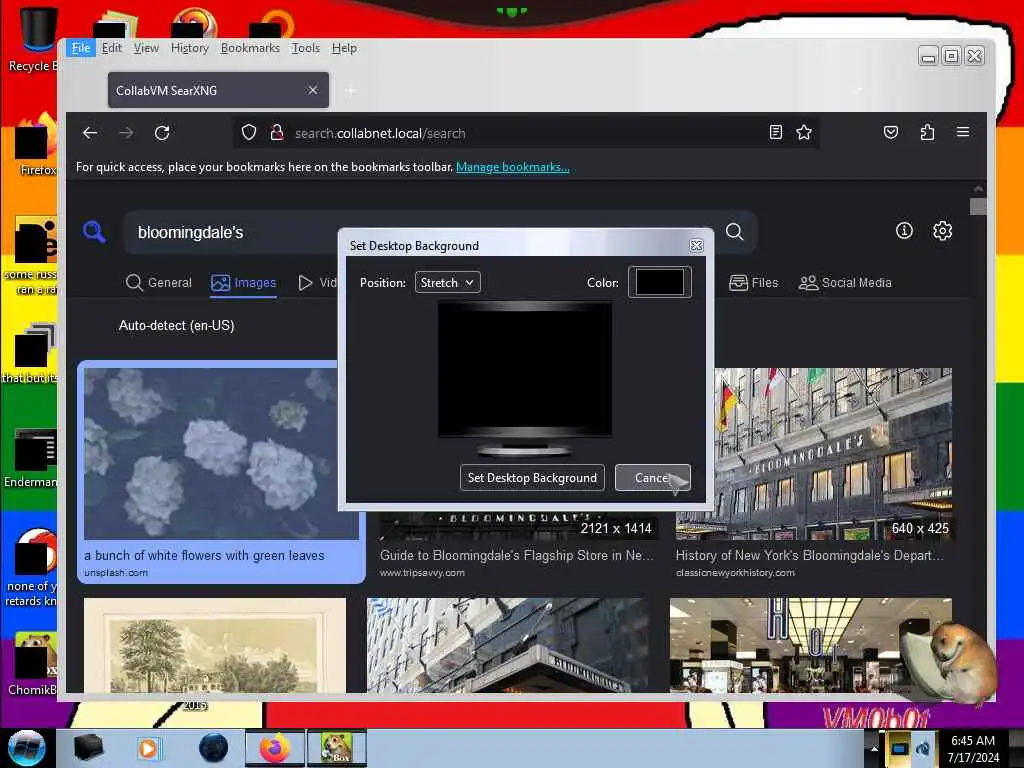Open the History menu
This screenshot has width=1024, height=768.
pos(189,48)
